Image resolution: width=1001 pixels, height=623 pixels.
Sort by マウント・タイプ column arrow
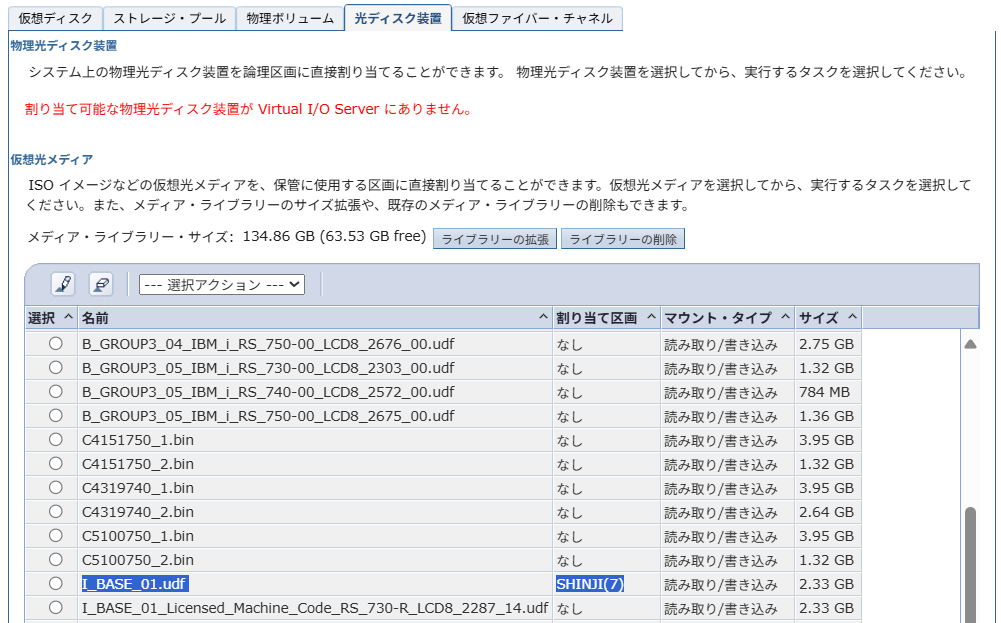pos(785,317)
